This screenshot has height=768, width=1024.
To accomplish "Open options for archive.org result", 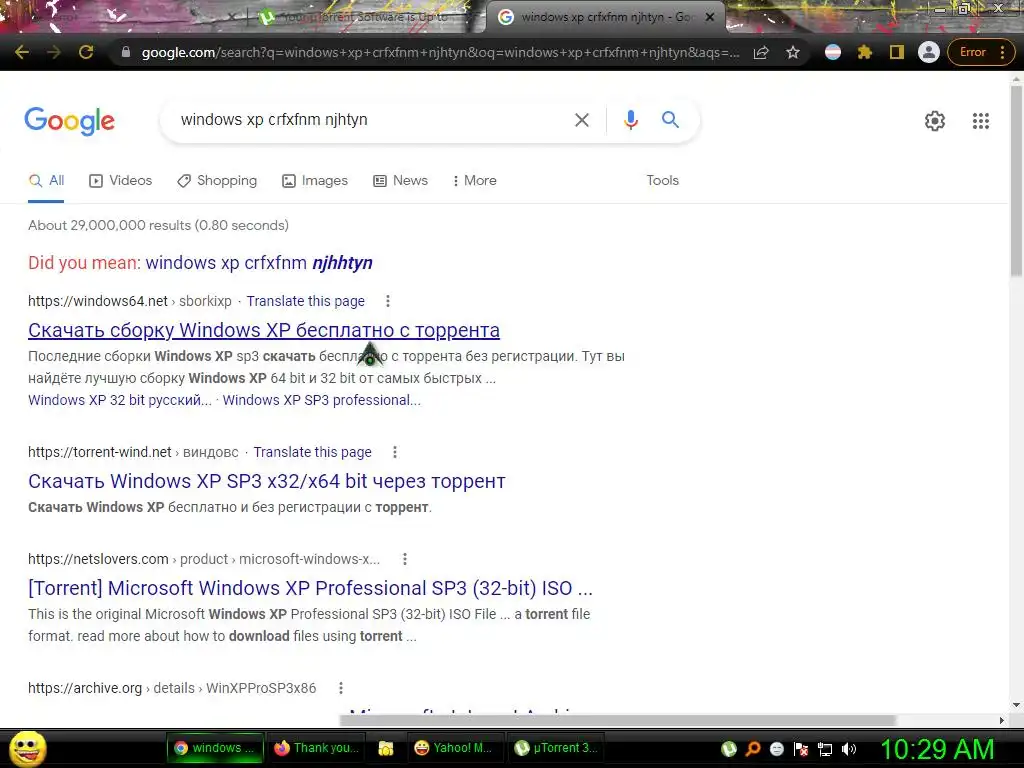I will (341, 688).
